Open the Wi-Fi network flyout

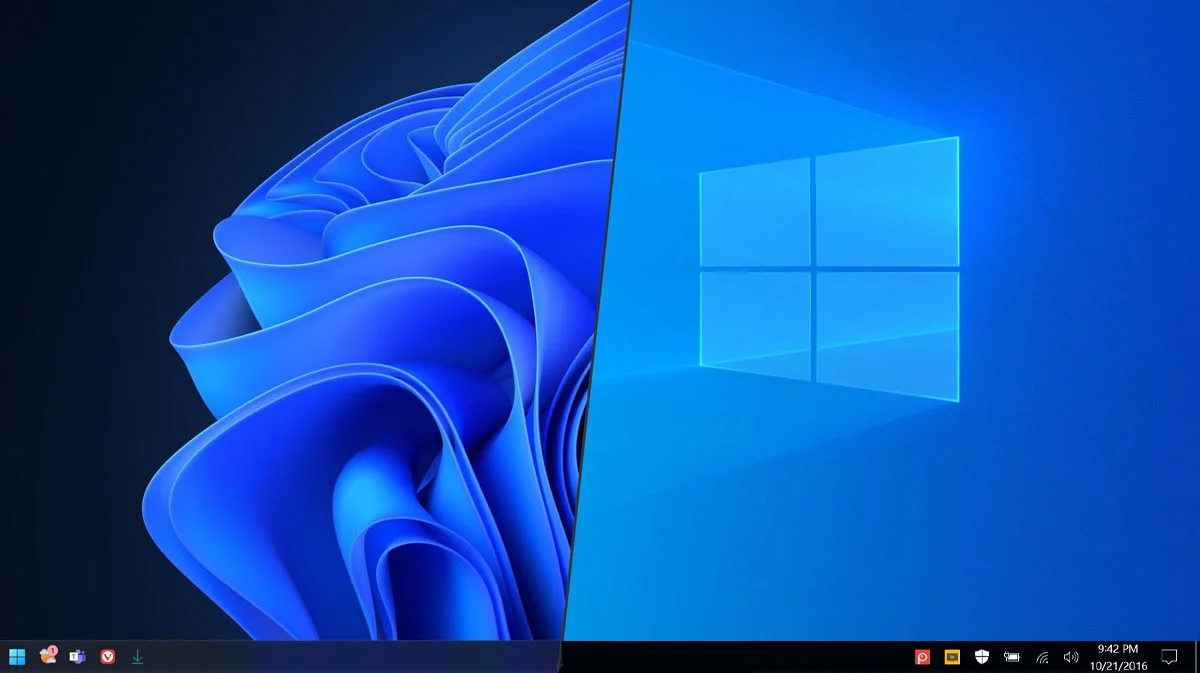point(1042,657)
